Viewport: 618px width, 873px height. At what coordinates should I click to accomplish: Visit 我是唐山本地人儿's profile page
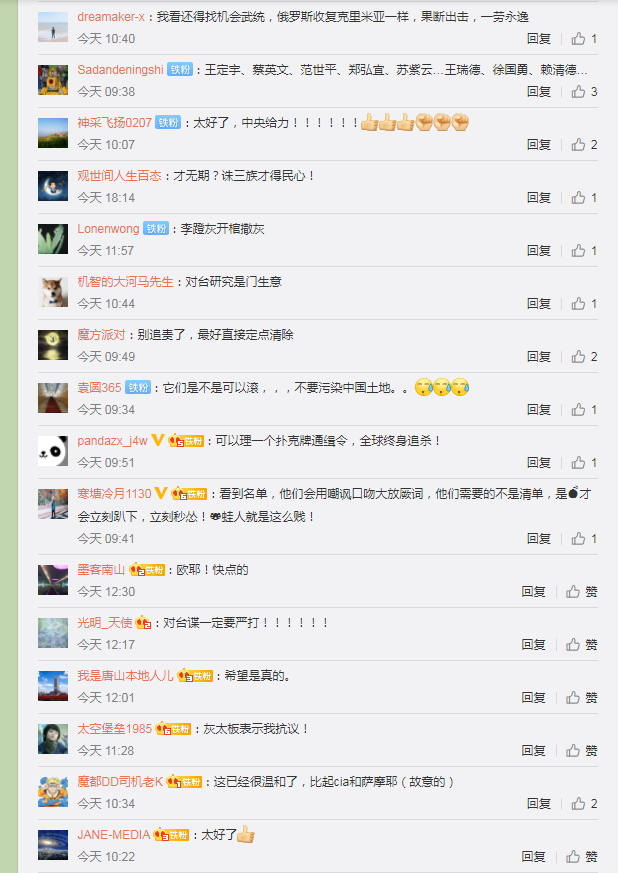[x=125, y=675]
